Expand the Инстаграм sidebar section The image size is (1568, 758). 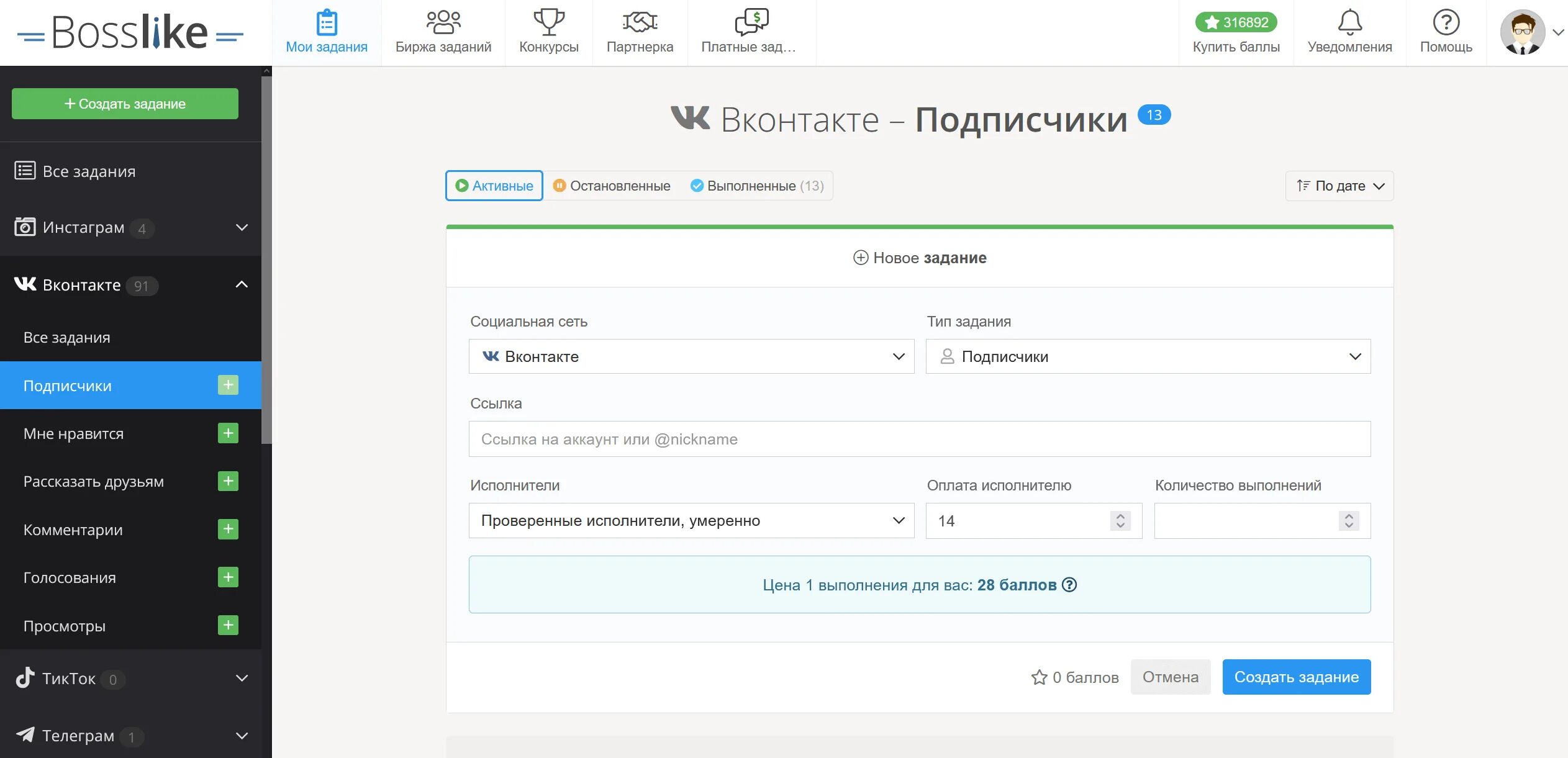(242, 228)
